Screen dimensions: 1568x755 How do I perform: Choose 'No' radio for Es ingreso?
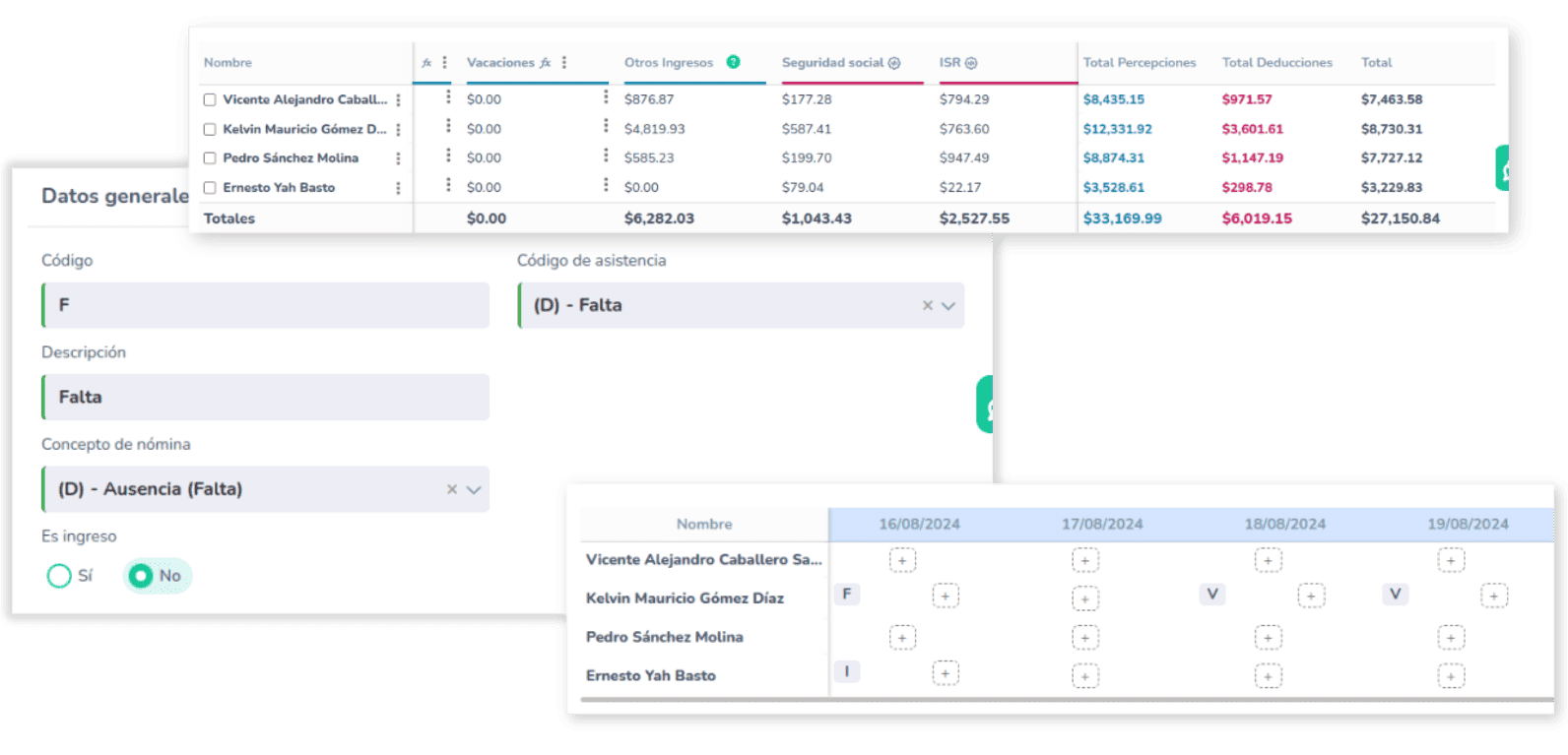click(x=141, y=576)
